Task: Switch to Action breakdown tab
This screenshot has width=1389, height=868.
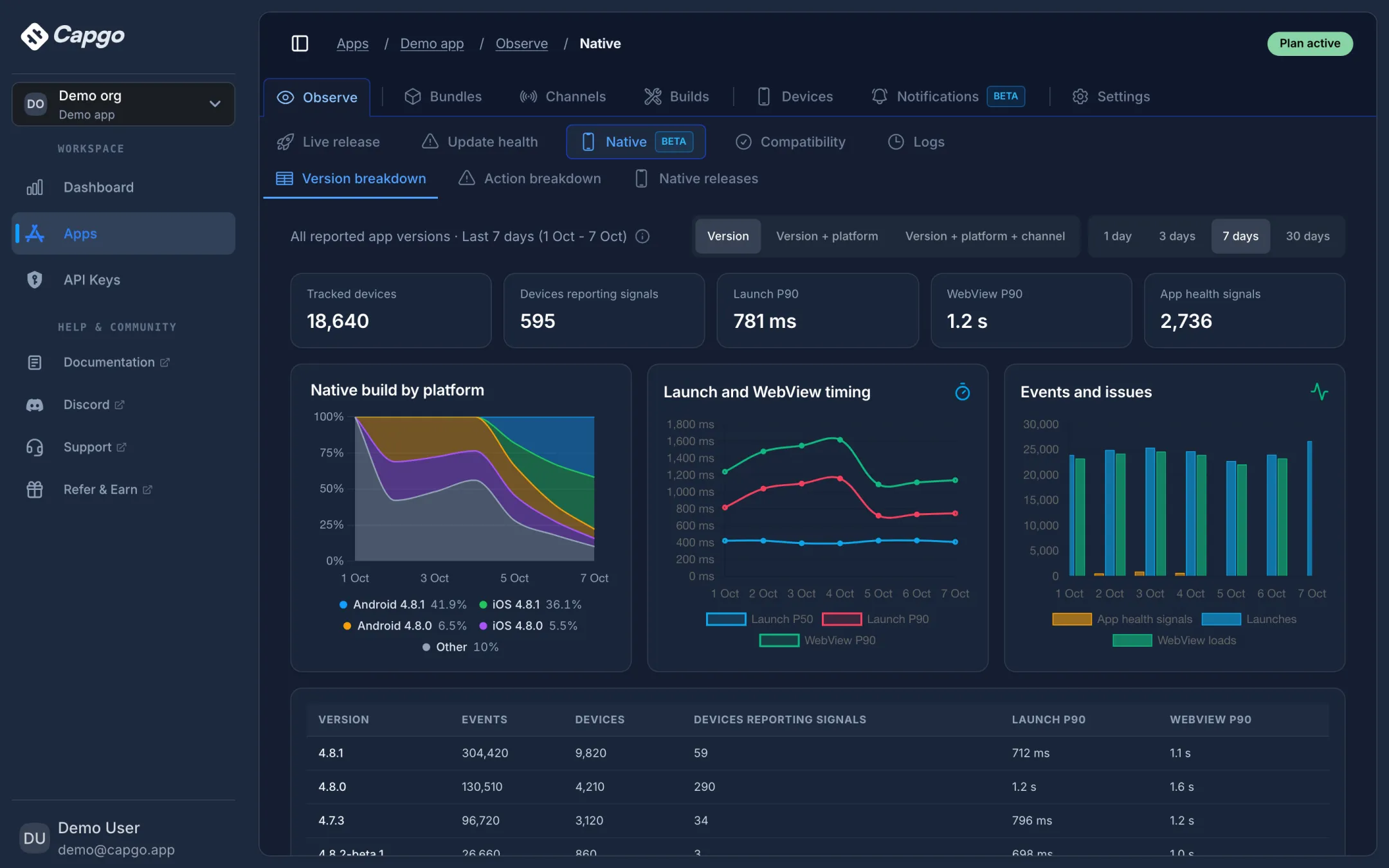Action: click(530, 178)
